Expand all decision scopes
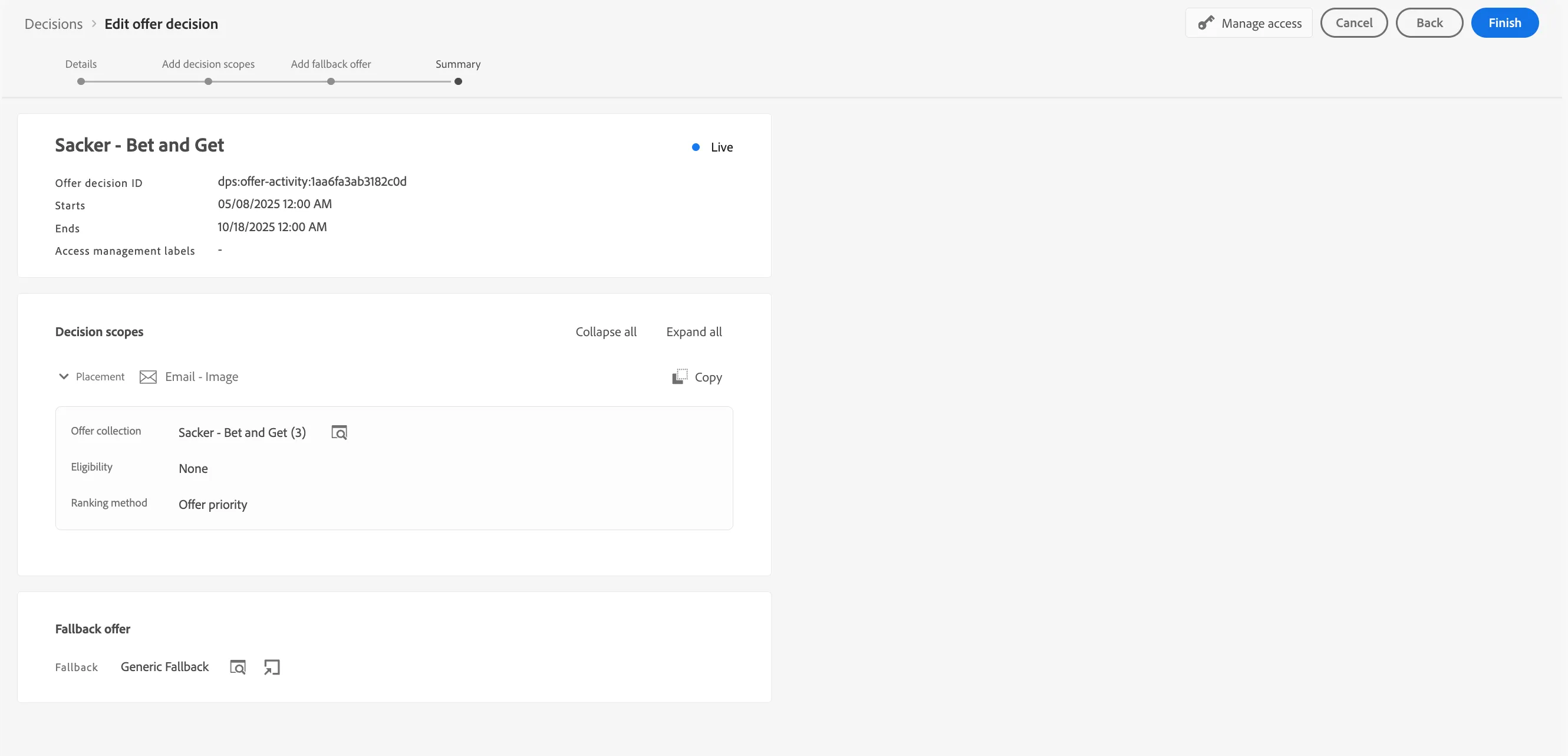Viewport: 1568px width, 756px height. click(694, 332)
